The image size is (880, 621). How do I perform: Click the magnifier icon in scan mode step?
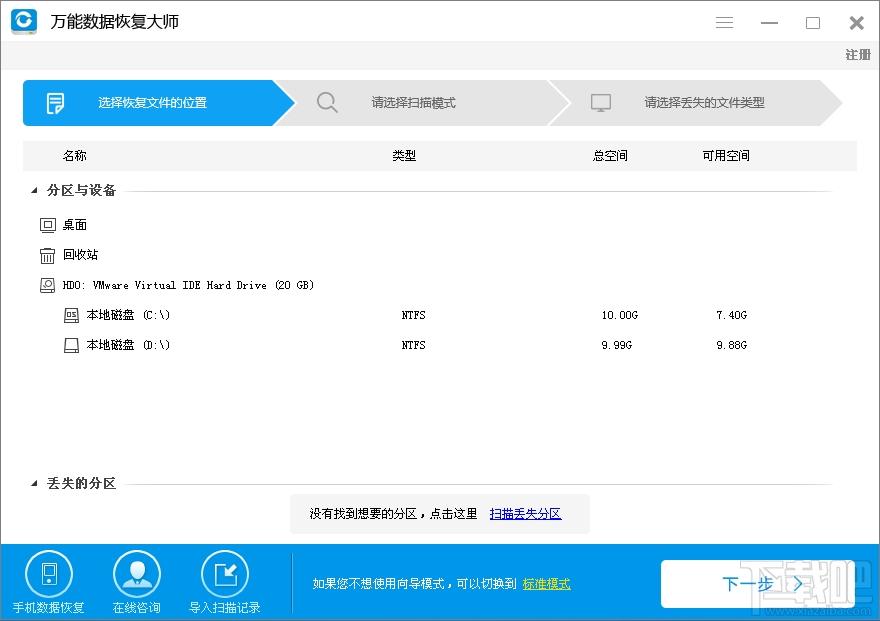pyautogui.click(x=327, y=103)
